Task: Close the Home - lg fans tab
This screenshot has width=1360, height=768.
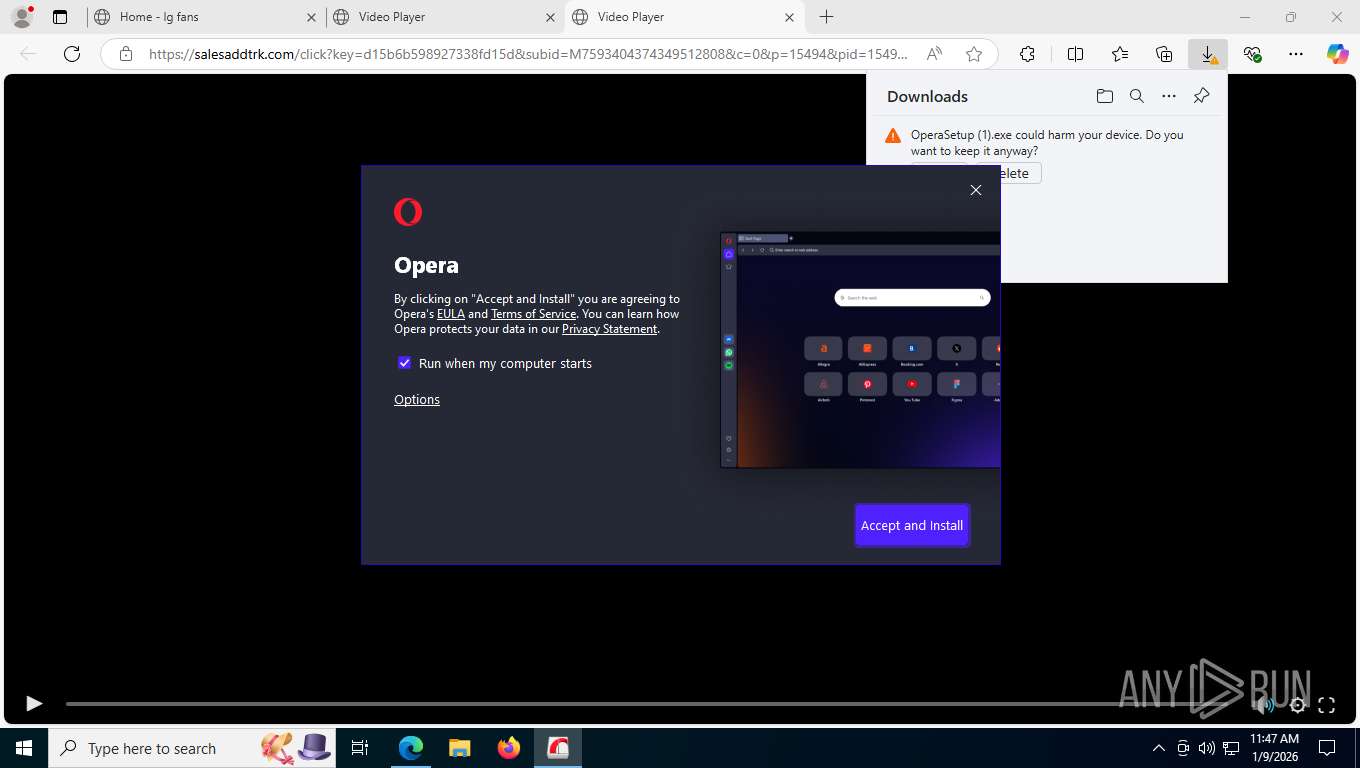Action: pos(311,17)
